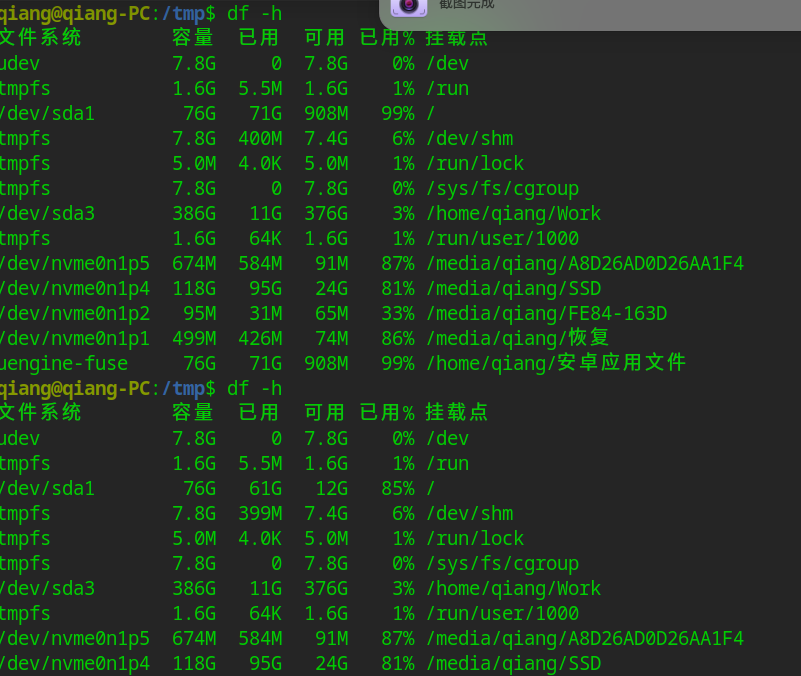Click 文件系统 header in first df output
801x676 pixels.
point(40,37)
